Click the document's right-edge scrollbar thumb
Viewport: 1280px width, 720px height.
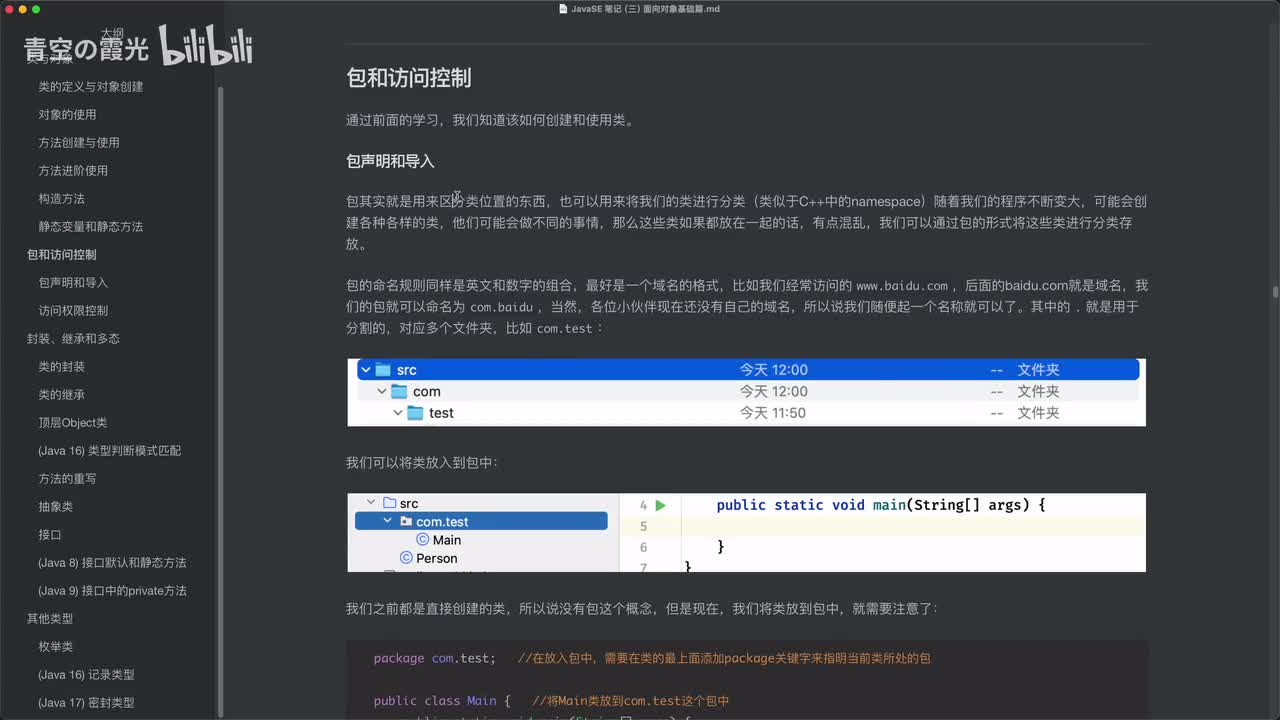coord(1275,292)
